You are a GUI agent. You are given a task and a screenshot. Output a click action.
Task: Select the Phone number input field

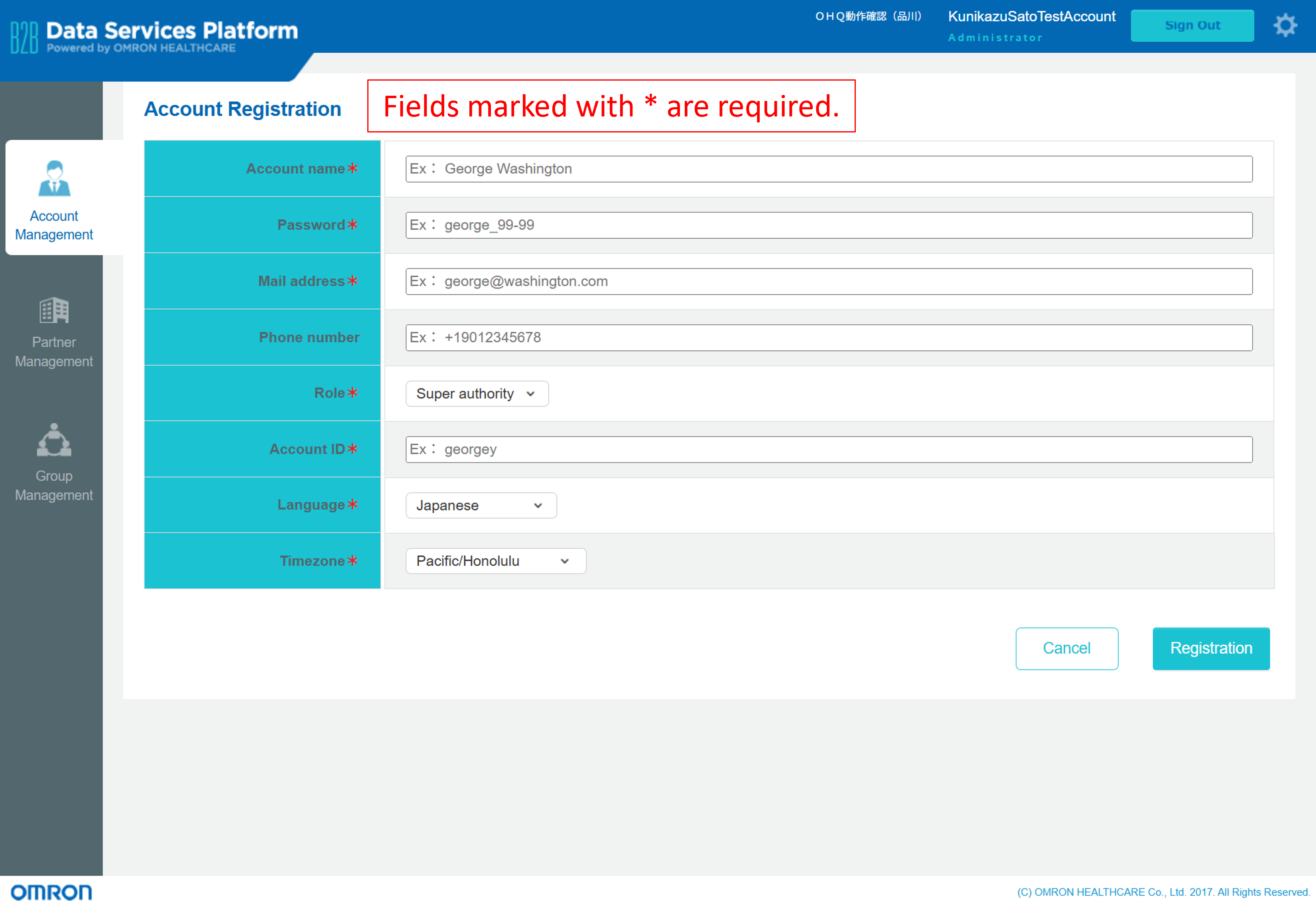point(829,338)
